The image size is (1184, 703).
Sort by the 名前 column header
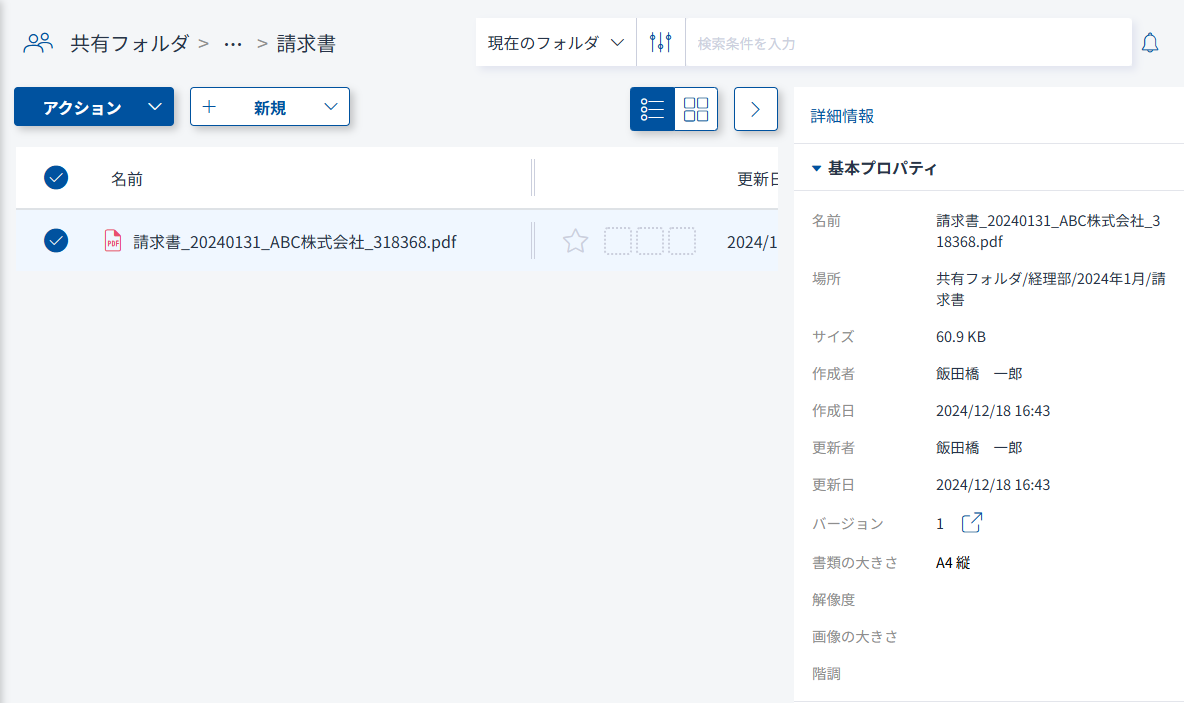point(127,179)
